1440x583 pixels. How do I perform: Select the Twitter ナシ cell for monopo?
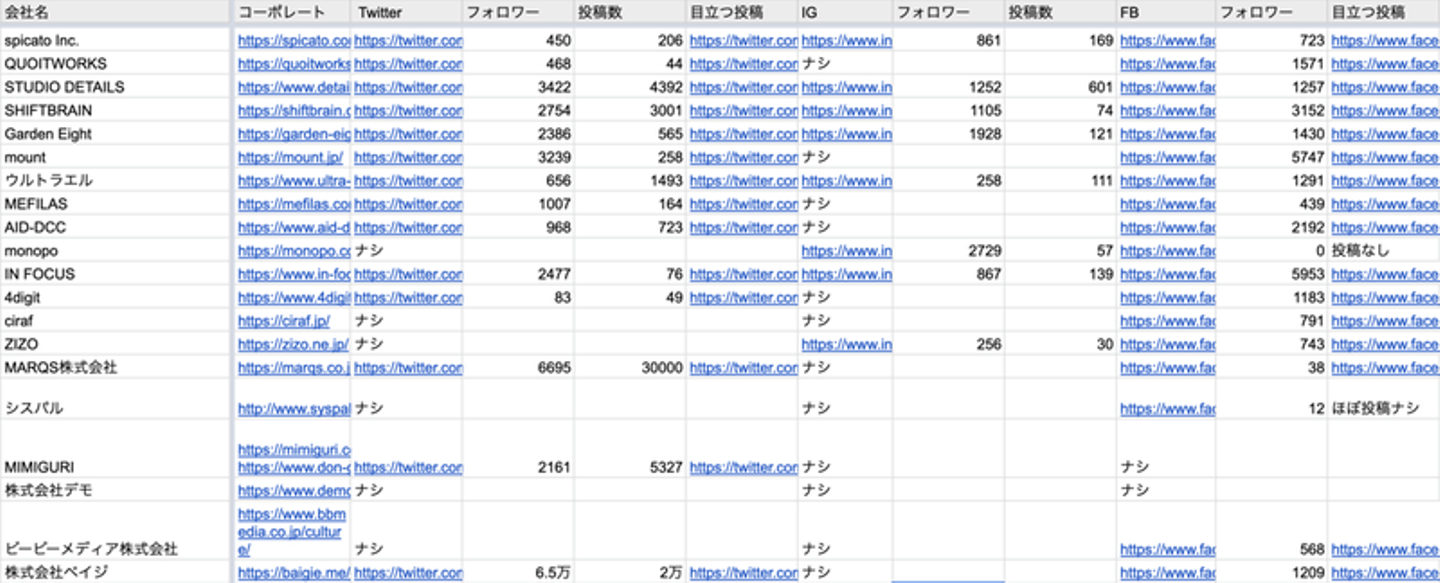click(407, 251)
